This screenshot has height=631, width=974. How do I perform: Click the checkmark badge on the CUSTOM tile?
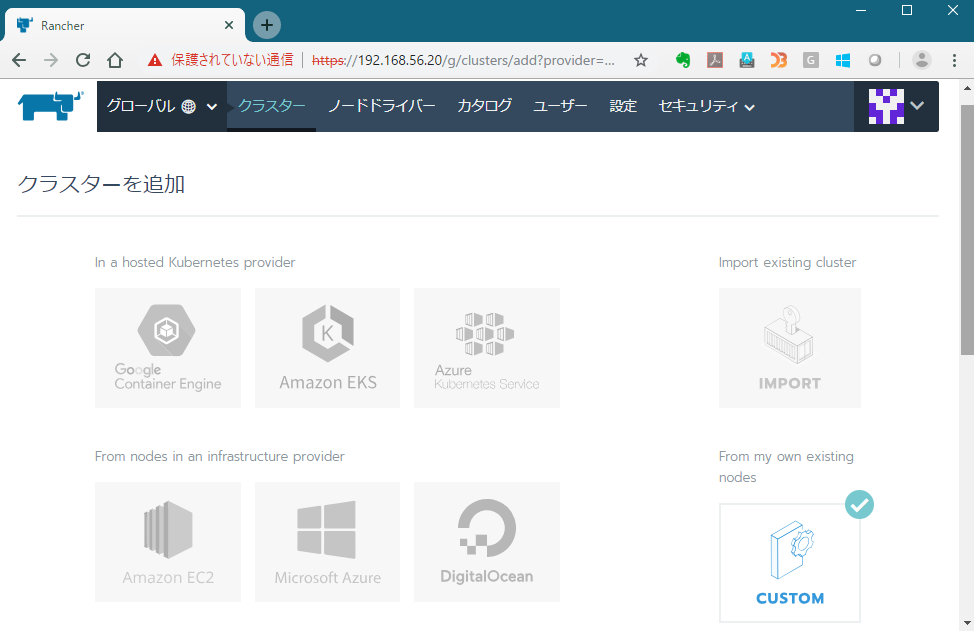(x=859, y=504)
